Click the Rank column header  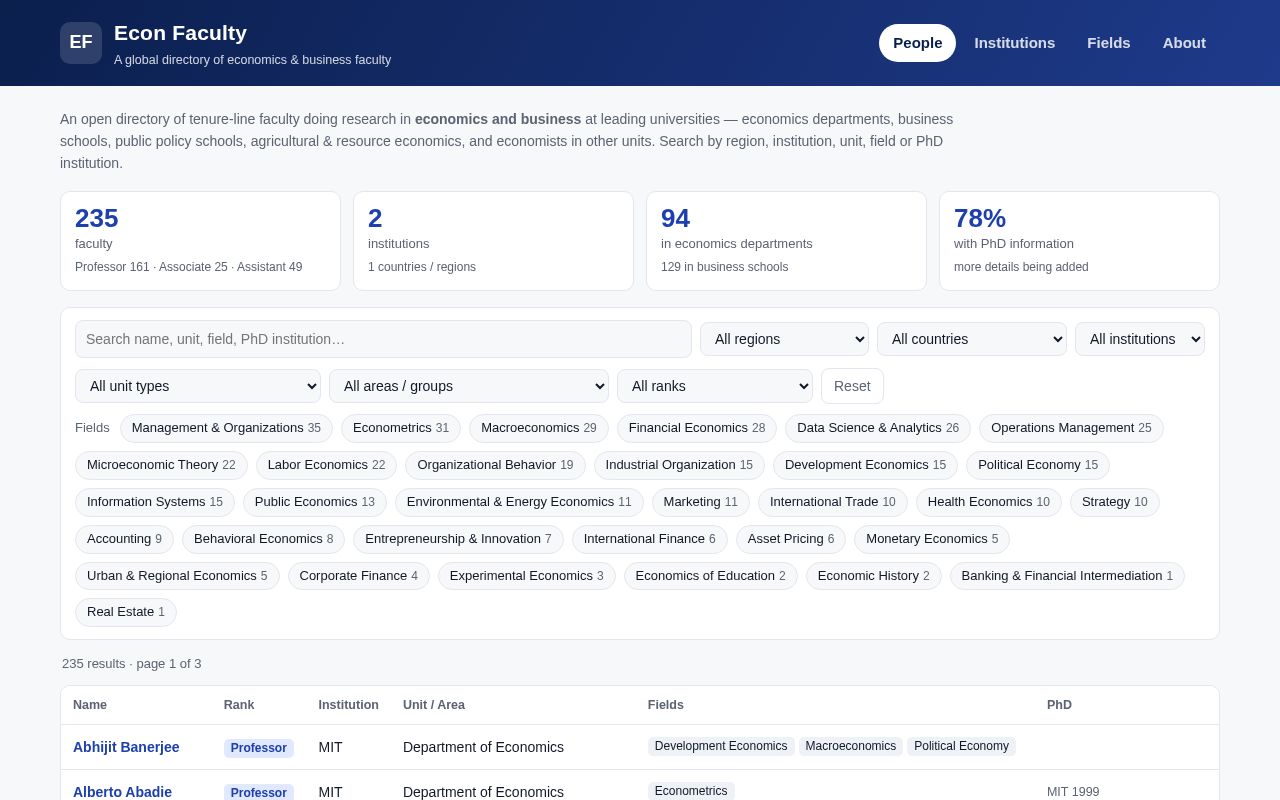239,705
